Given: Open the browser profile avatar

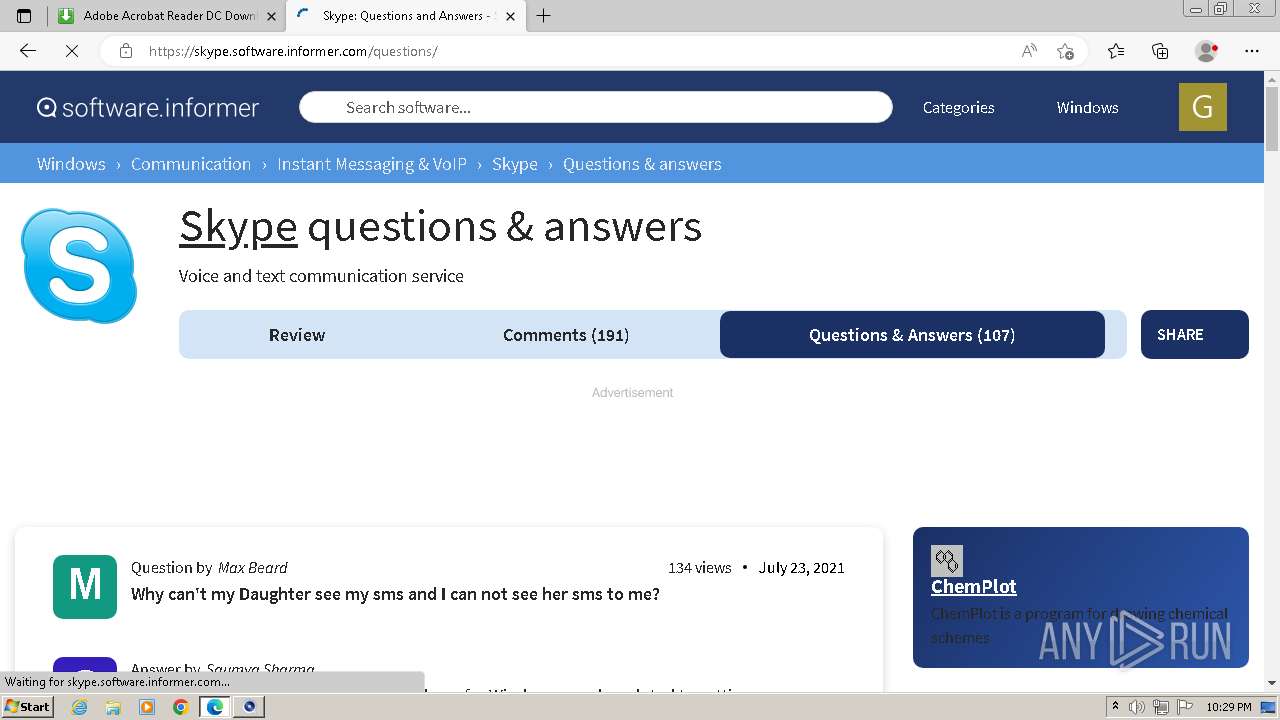Looking at the screenshot, I should (x=1206, y=51).
